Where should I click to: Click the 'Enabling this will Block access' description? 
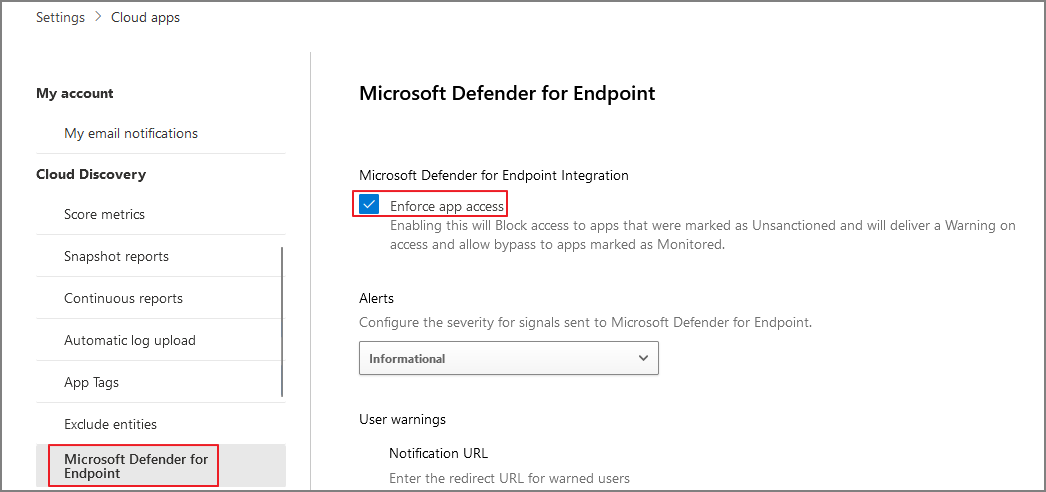point(702,235)
